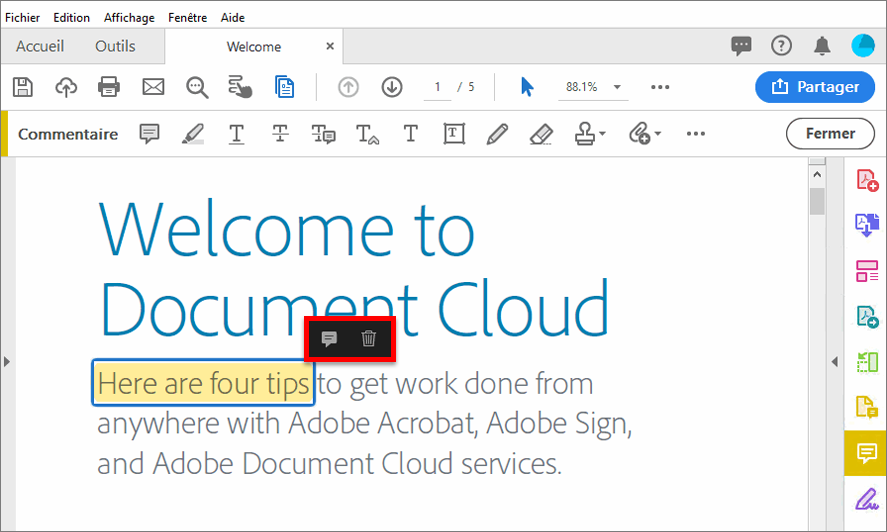Activate the highlight text tool
The height and width of the screenshot is (532, 887).
(x=193, y=134)
